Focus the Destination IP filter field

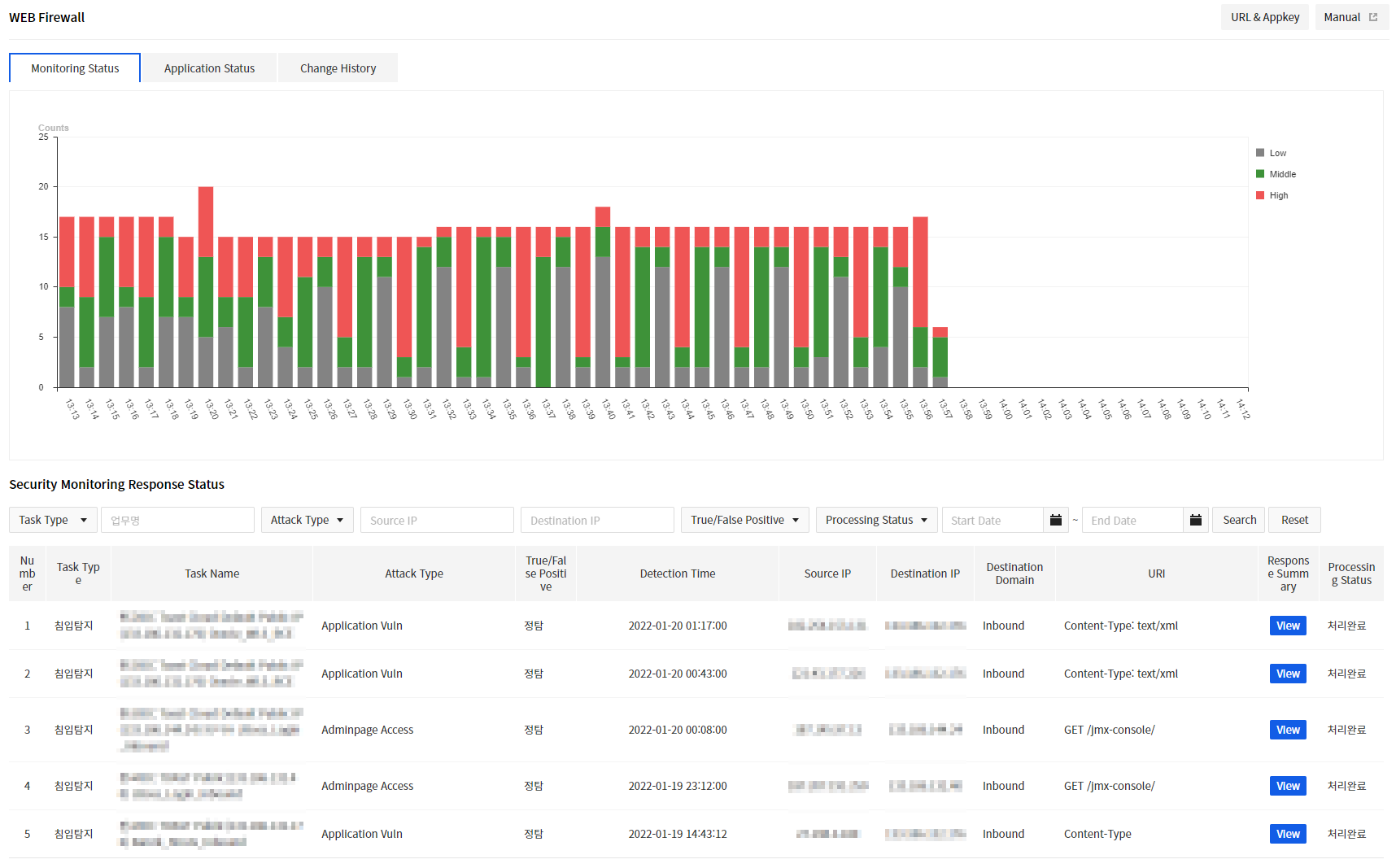[x=597, y=520]
